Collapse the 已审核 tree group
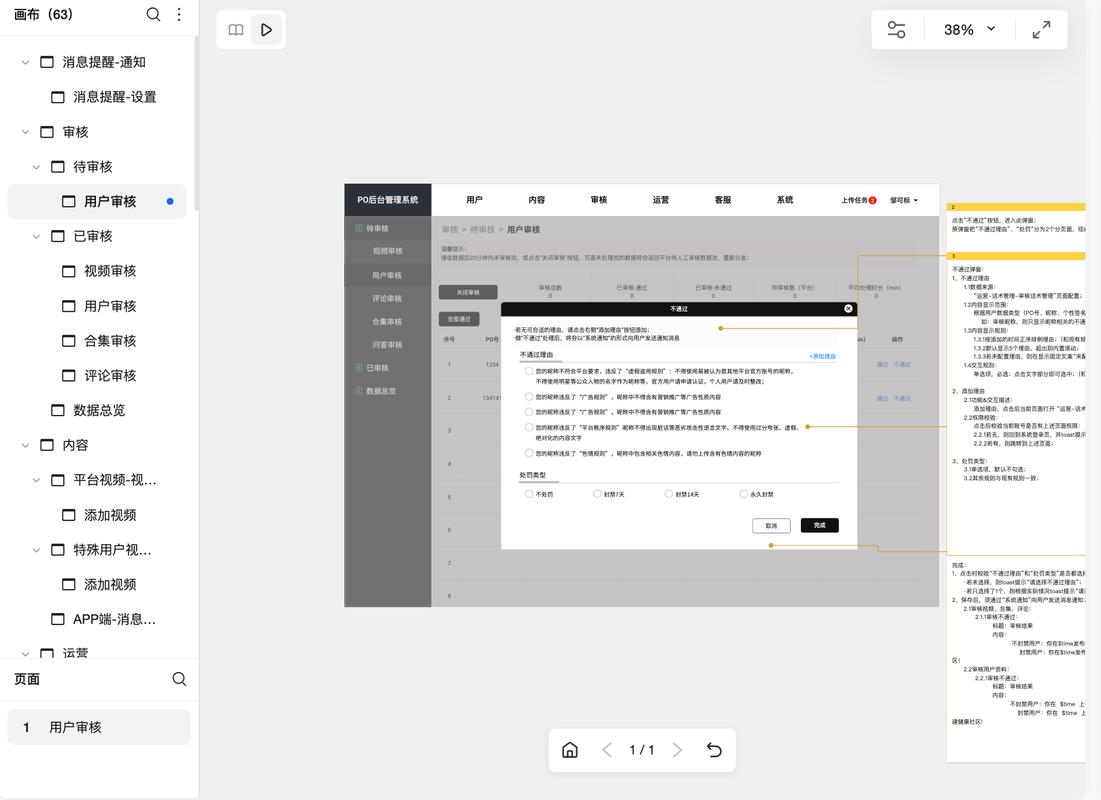 [37, 236]
